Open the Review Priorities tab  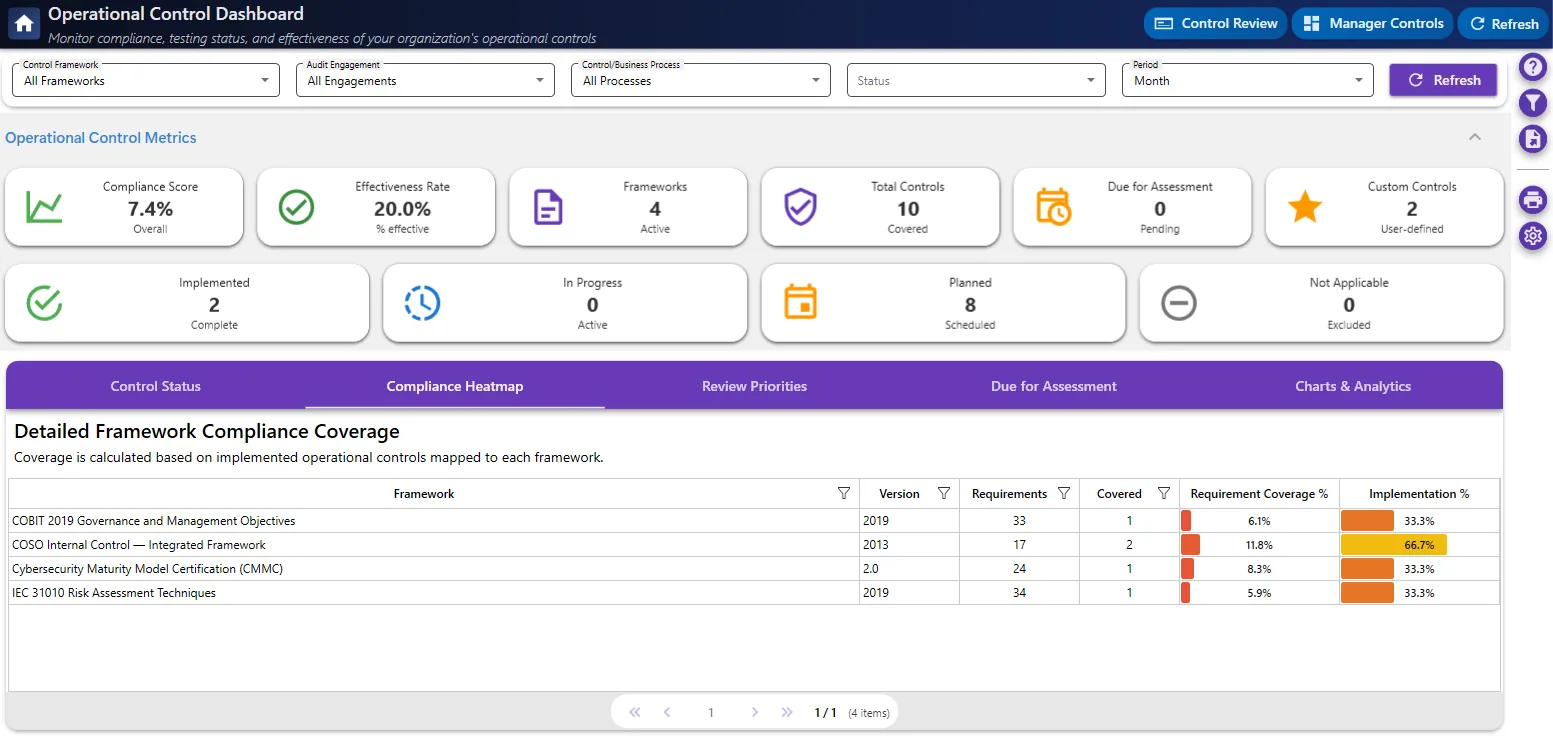click(754, 386)
